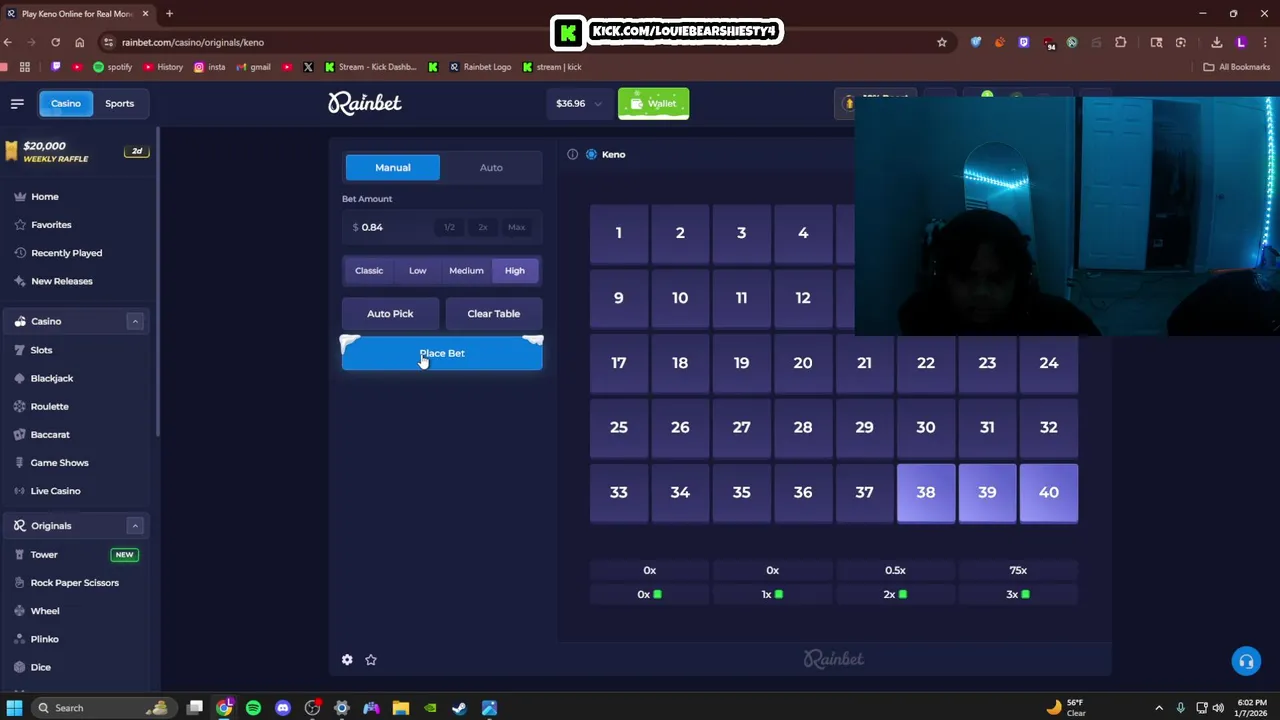Select Keno number 1 tile
Screen dimensions: 1280x720
pyautogui.click(x=619, y=233)
